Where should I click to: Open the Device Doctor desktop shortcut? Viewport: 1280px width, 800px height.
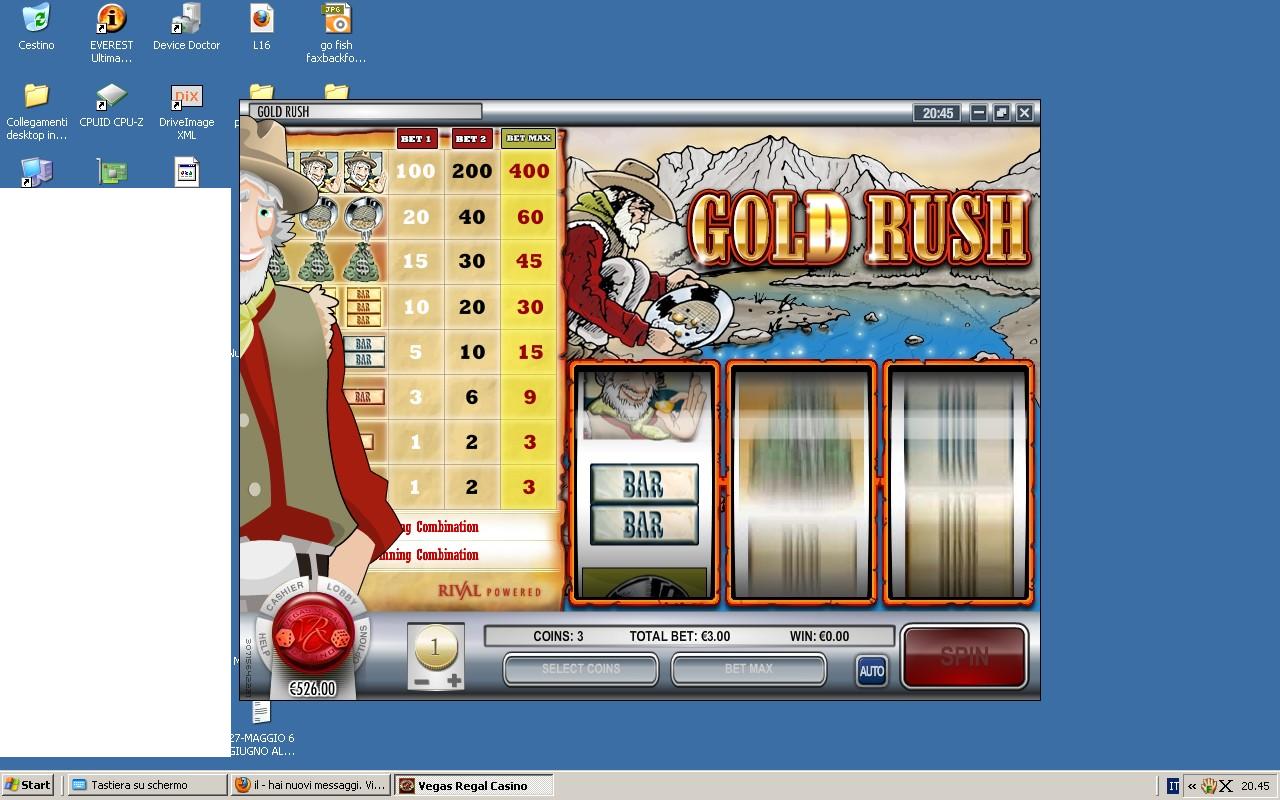click(x=186, y=27)
